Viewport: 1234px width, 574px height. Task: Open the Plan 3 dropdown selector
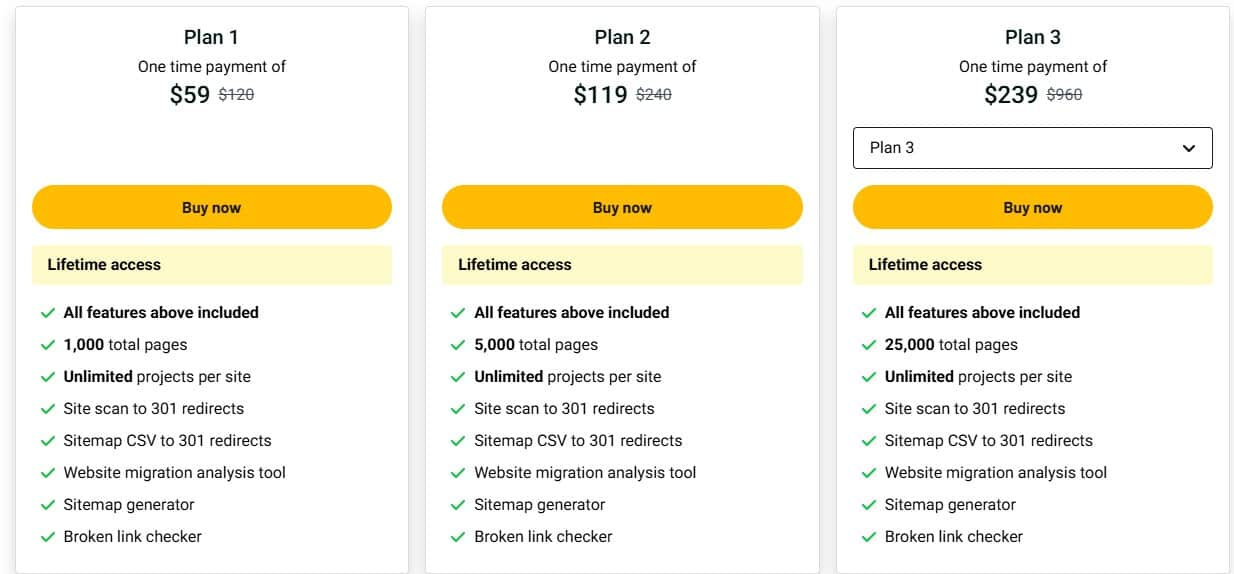coord(1032,148)
